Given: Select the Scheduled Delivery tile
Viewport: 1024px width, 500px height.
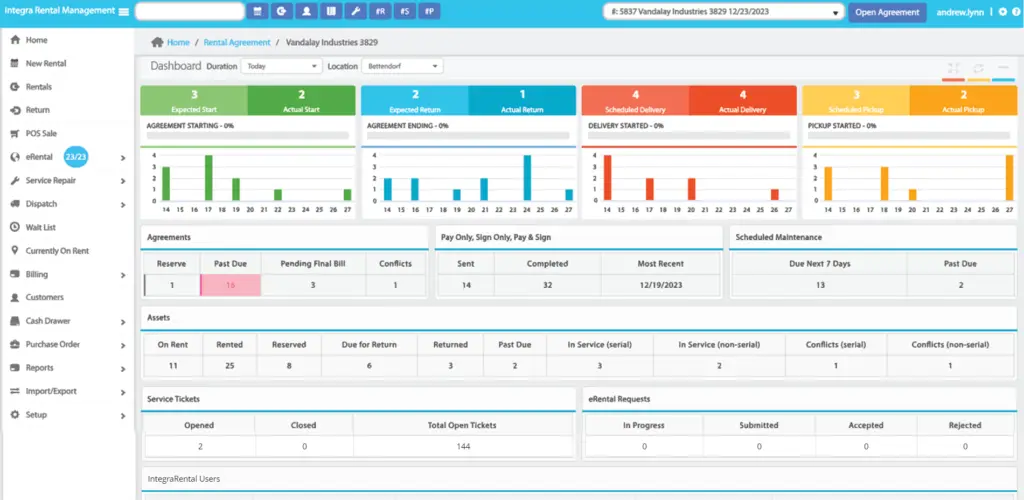Looking at the screenshot, I should point(635,101).
